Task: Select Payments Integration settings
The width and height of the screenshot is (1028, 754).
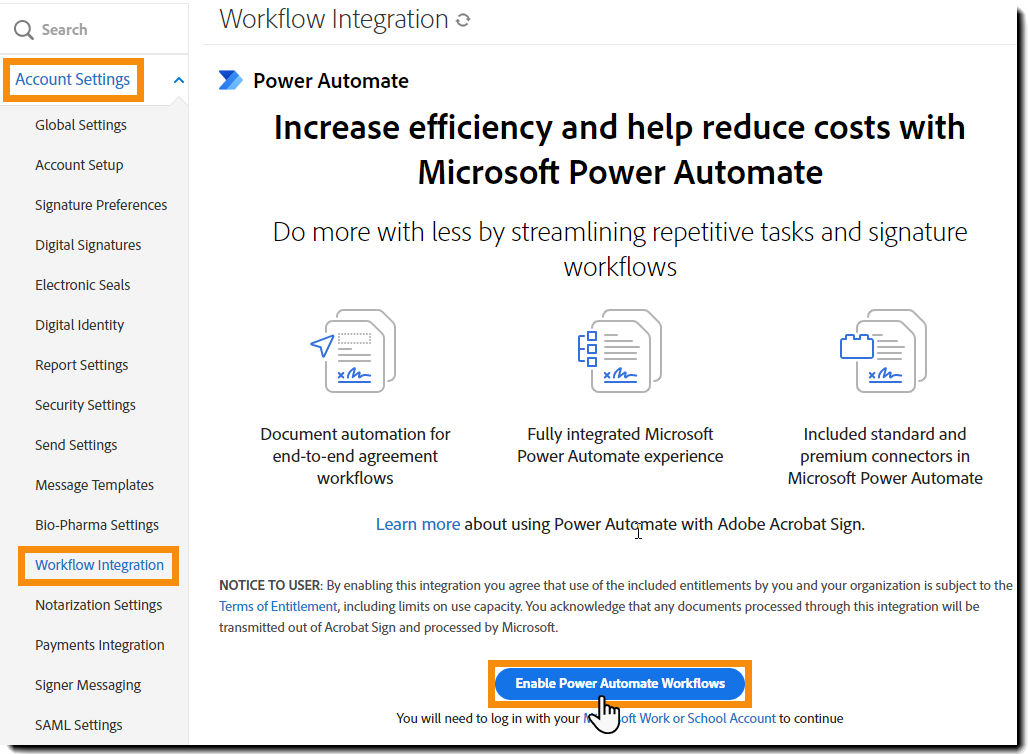Action: [99, 644]
